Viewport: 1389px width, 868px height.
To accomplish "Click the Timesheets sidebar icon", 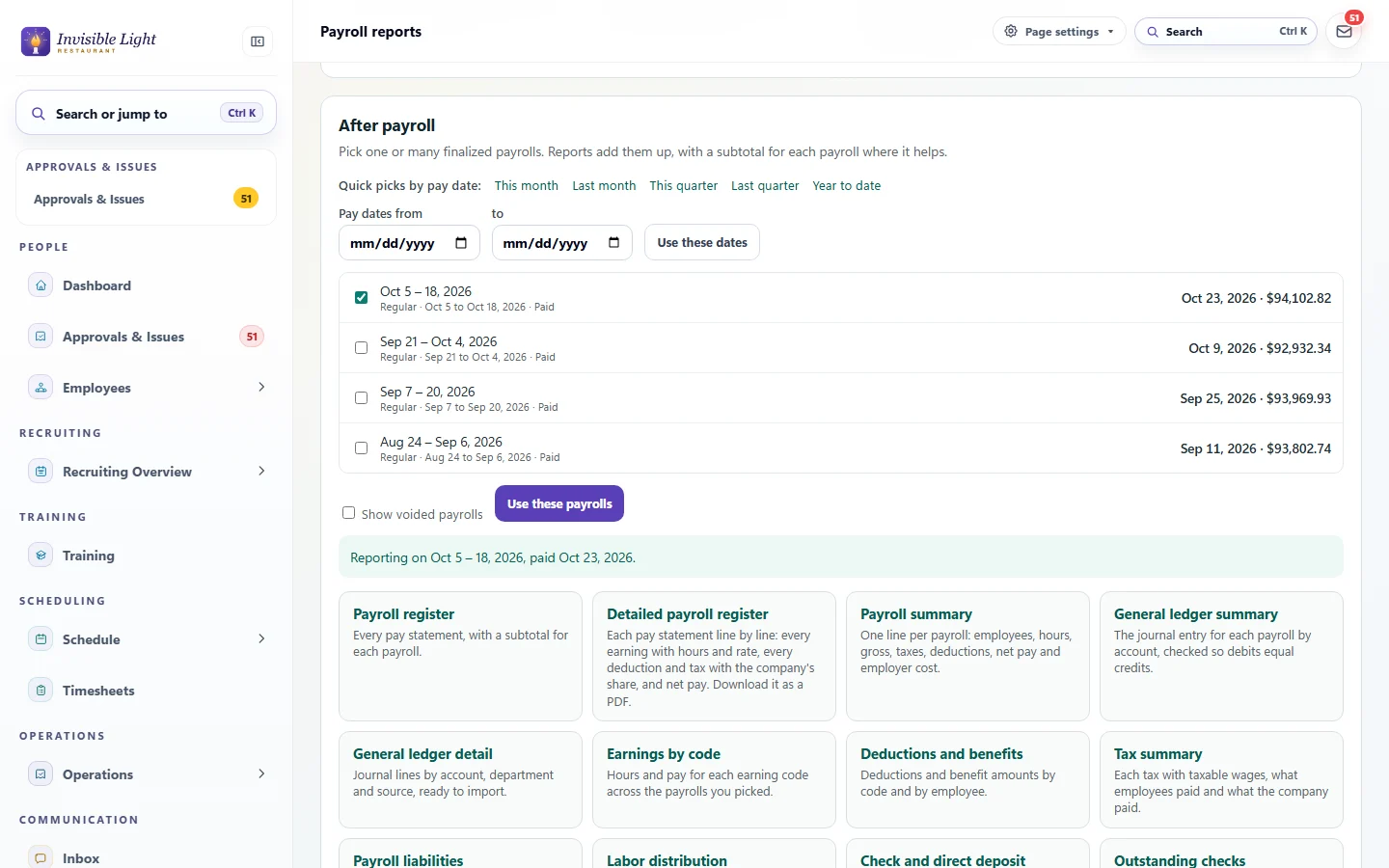I will pos(41,691).
